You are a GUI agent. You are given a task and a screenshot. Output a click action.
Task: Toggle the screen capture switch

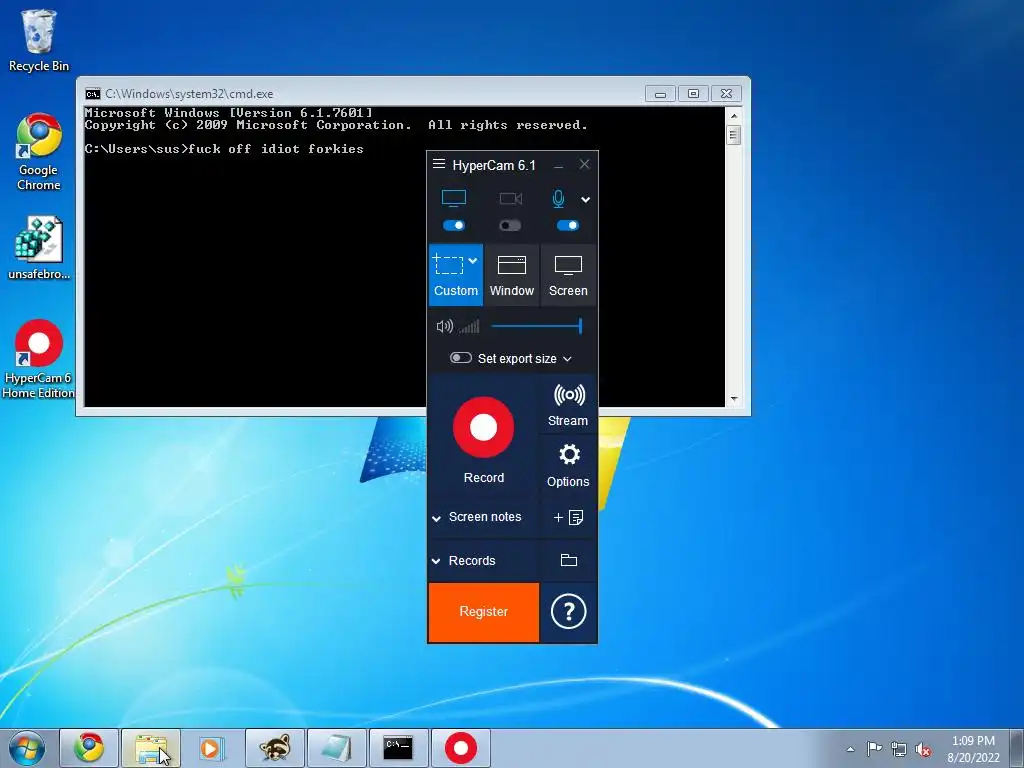[x=454, y=225]
